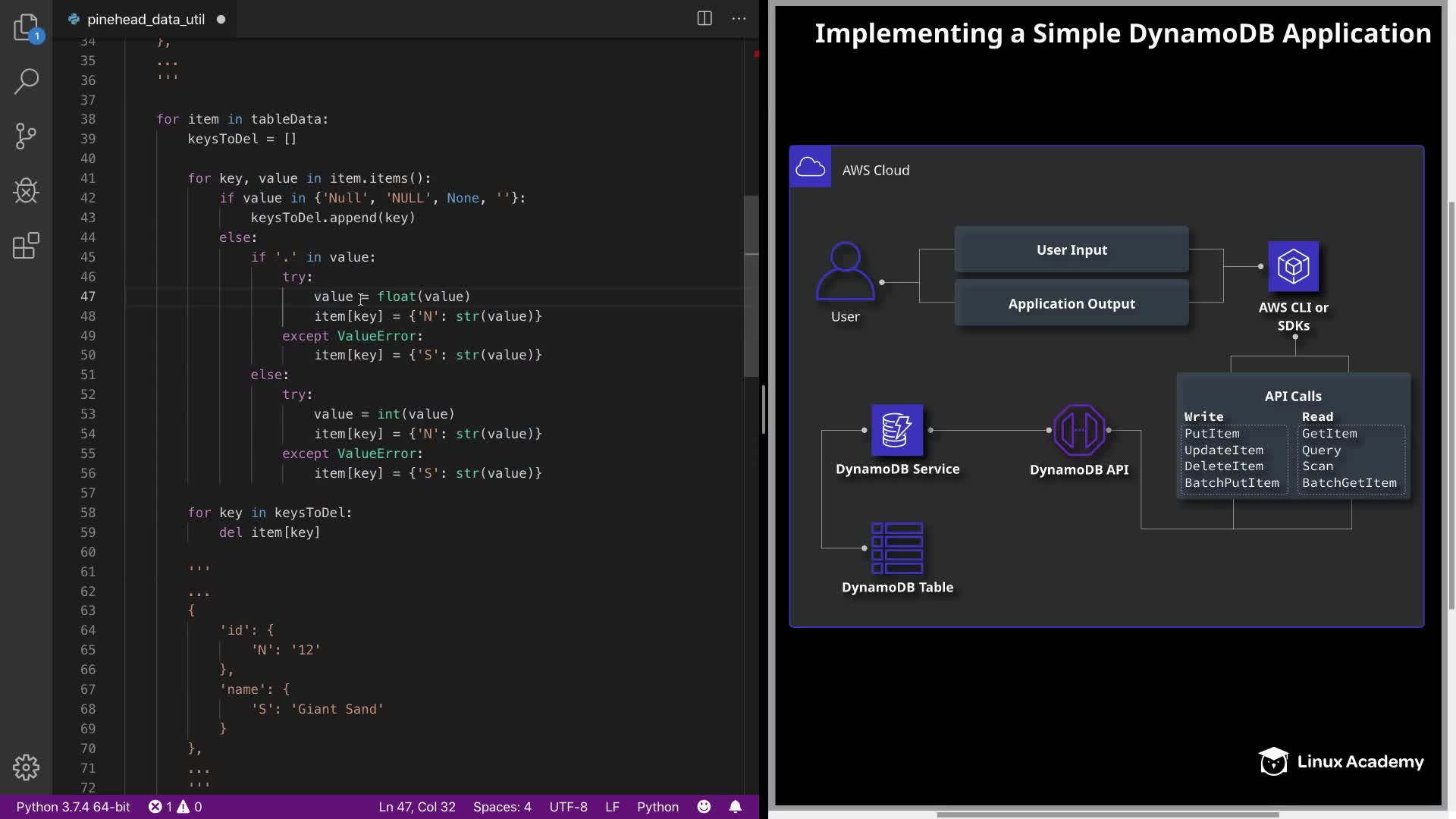Click the notifications bell in status bar

[735, 807]
